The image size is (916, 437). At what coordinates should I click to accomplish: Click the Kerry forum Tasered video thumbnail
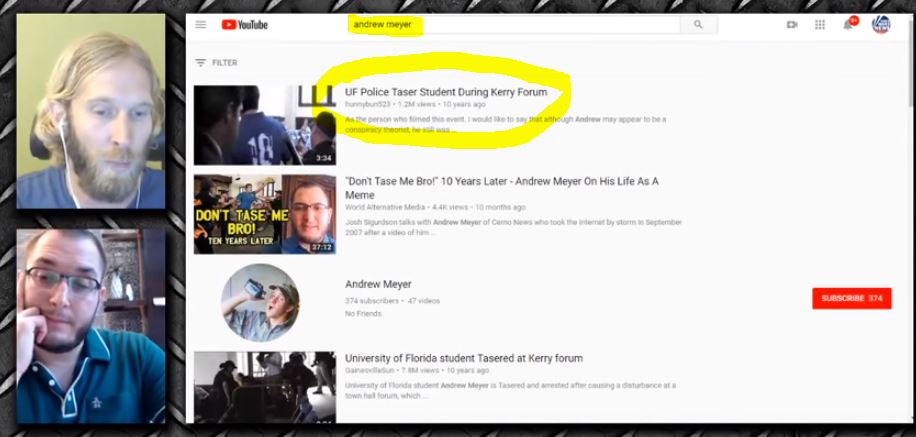pos(265,387)
